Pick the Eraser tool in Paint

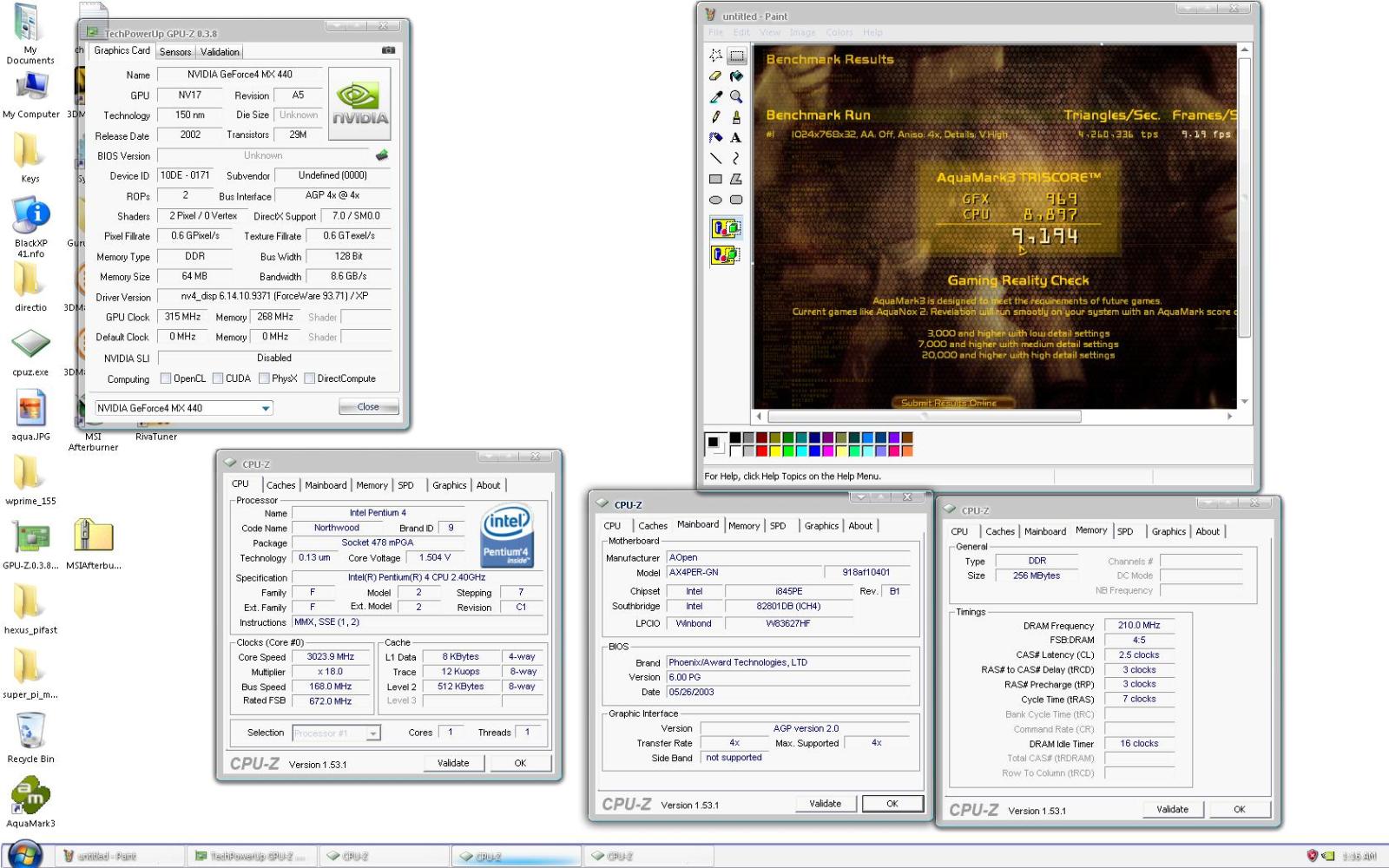(x=715, y=76)
